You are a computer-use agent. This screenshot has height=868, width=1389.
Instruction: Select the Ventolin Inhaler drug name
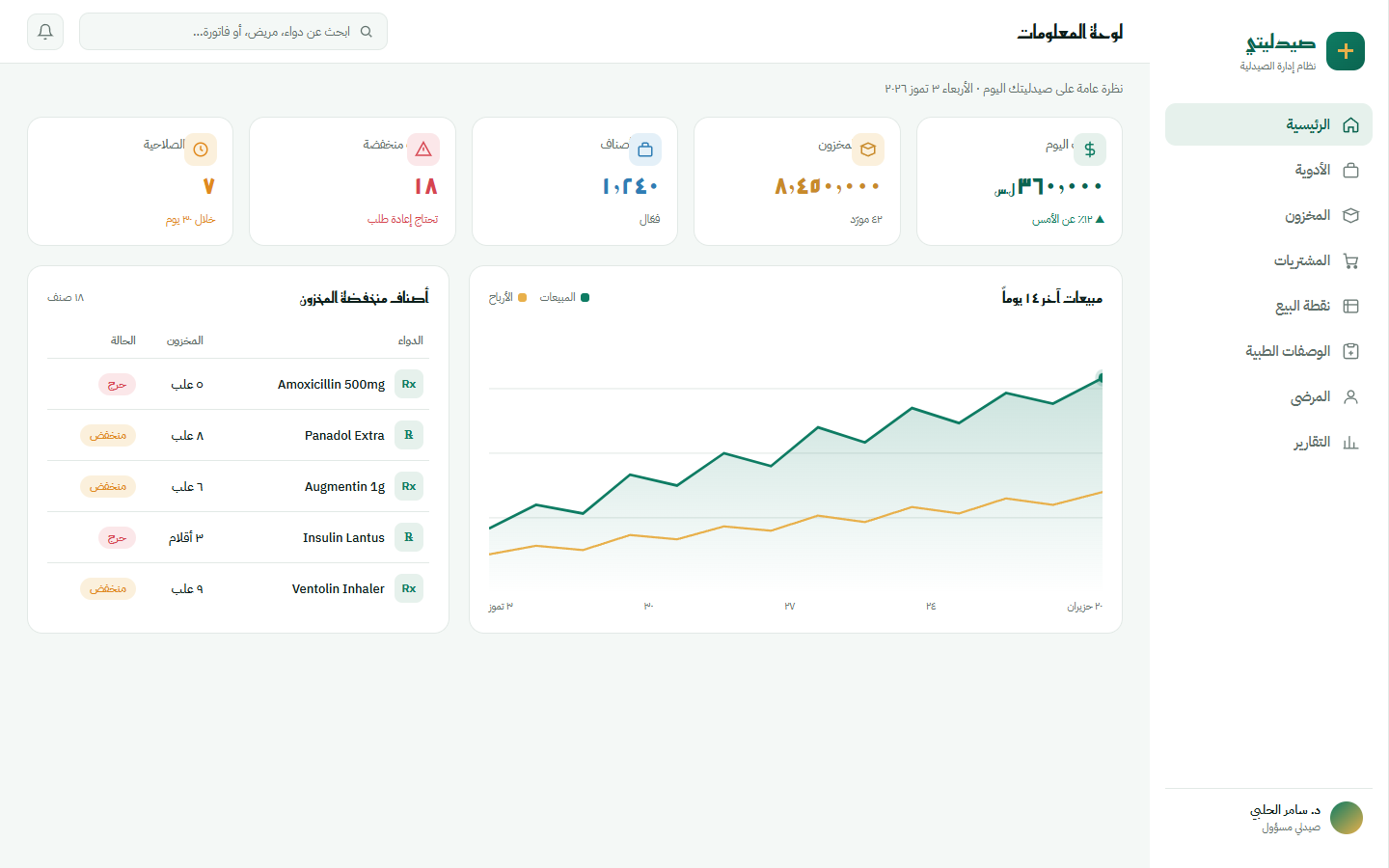[339, 588]
